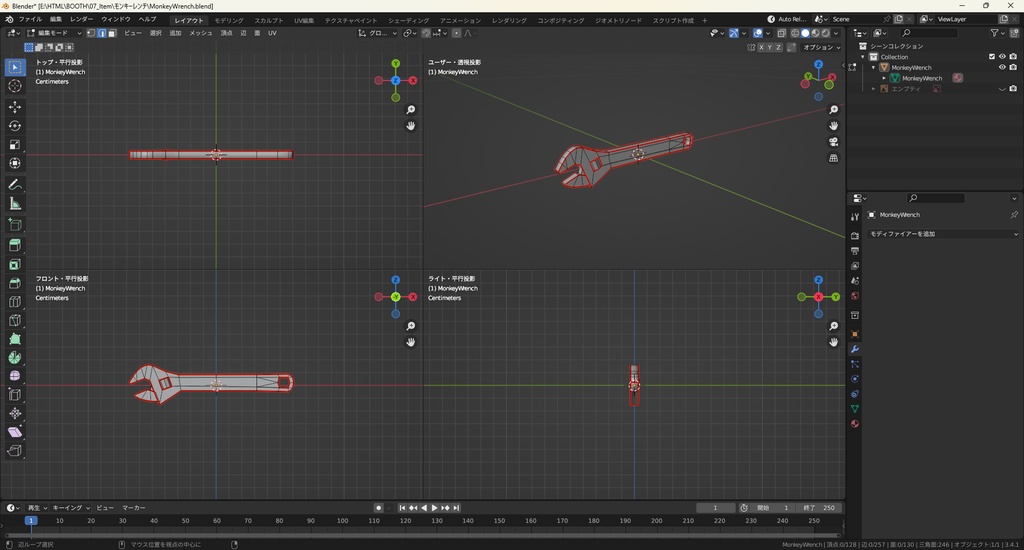
Task: Collapse the Collection tree in outliner
Action: pos(863,57)
